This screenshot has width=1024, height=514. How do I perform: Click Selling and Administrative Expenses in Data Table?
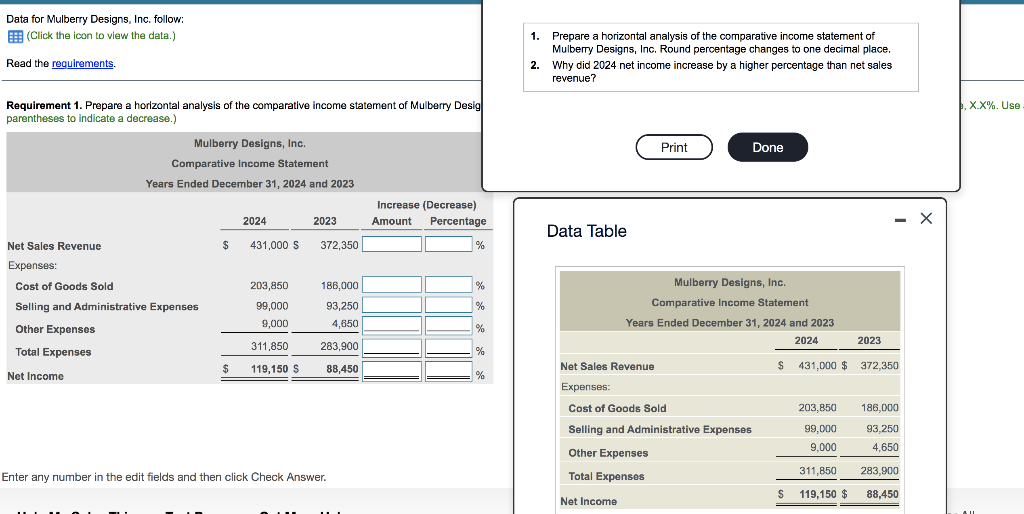coord(660,430)
